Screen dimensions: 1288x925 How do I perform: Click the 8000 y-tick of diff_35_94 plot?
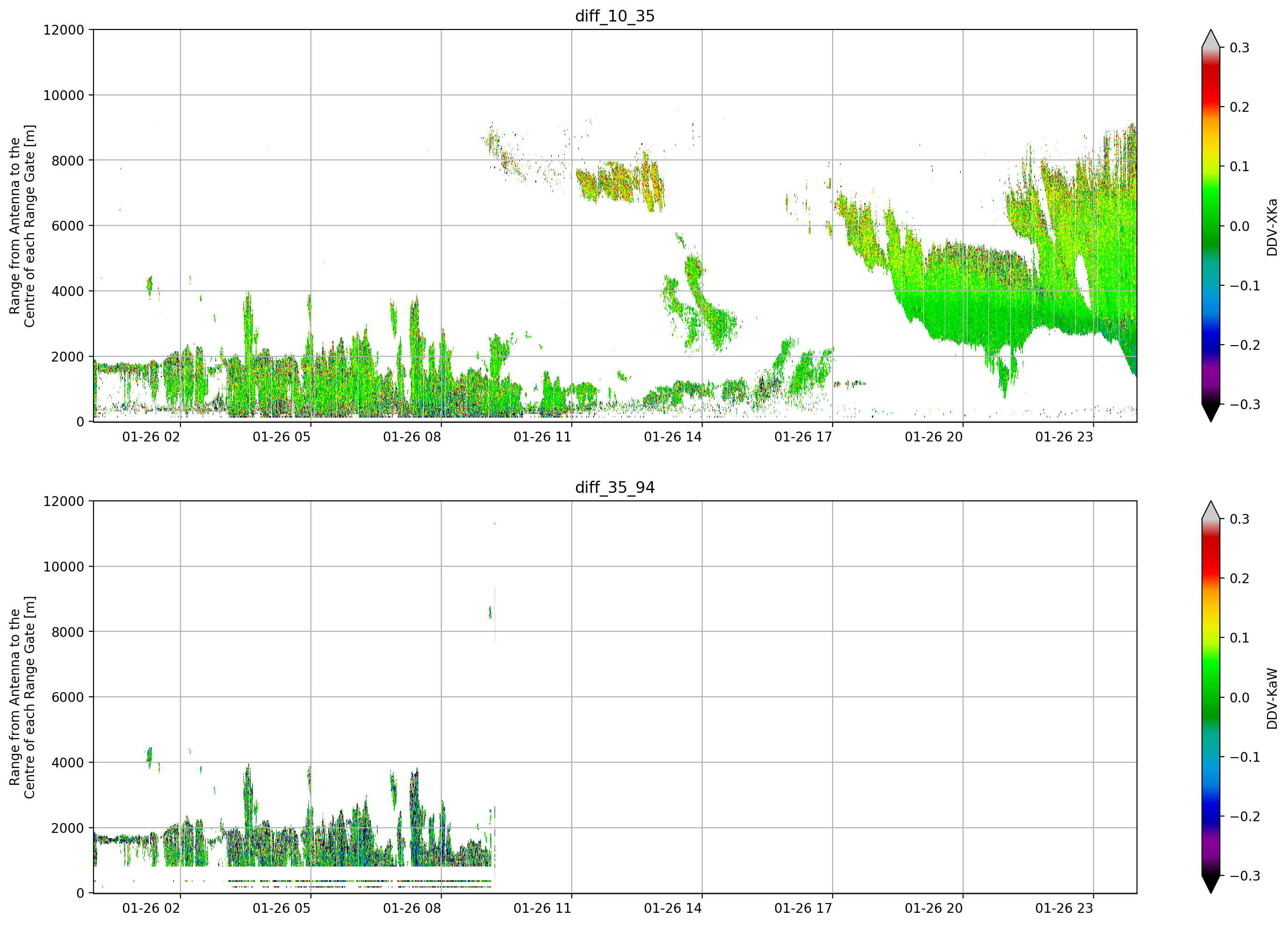click(68, 632)
